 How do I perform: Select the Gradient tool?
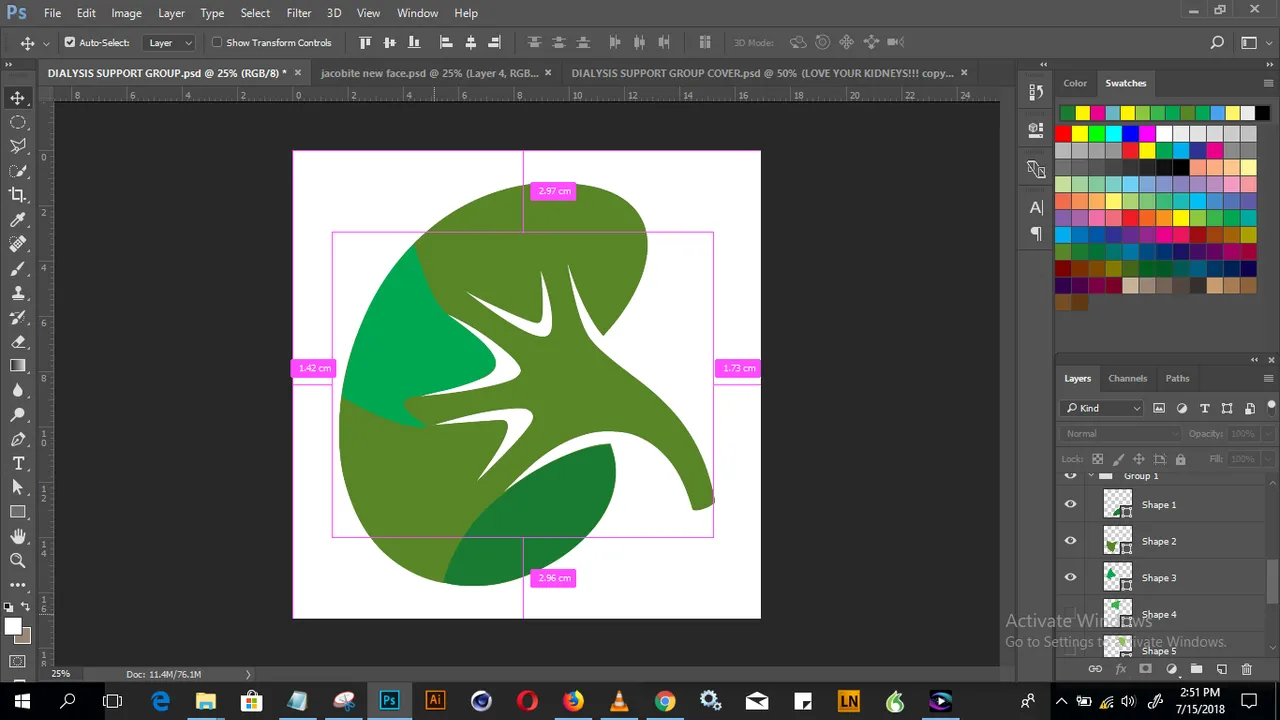click(x=18, y=366)
